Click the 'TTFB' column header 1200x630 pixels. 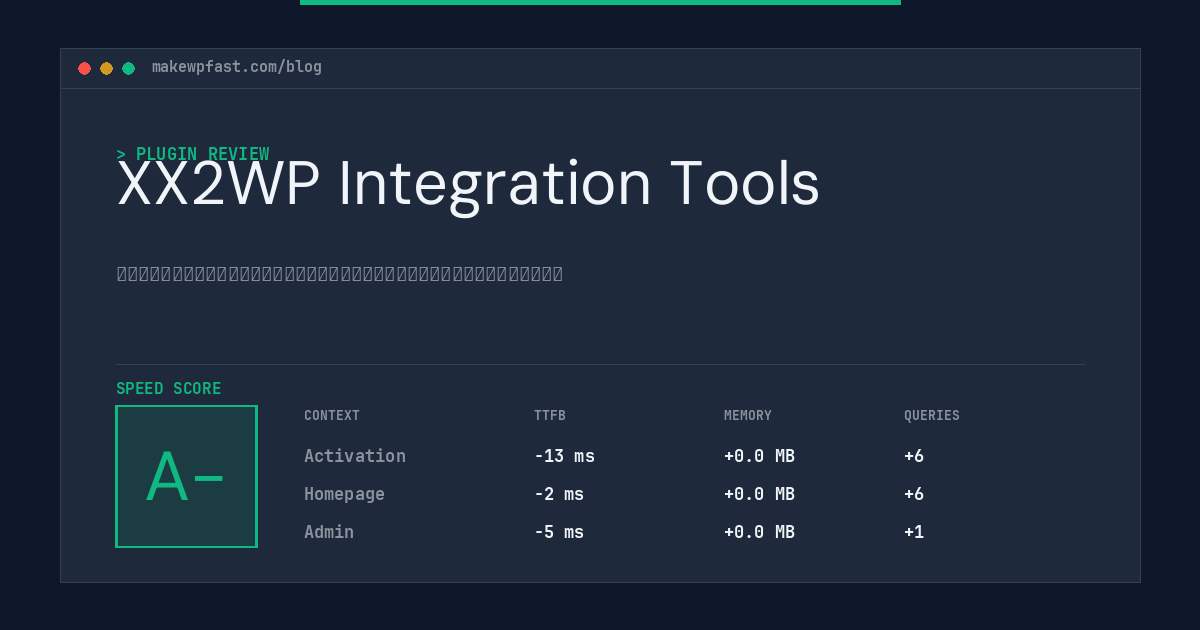[x=550, y=416]
